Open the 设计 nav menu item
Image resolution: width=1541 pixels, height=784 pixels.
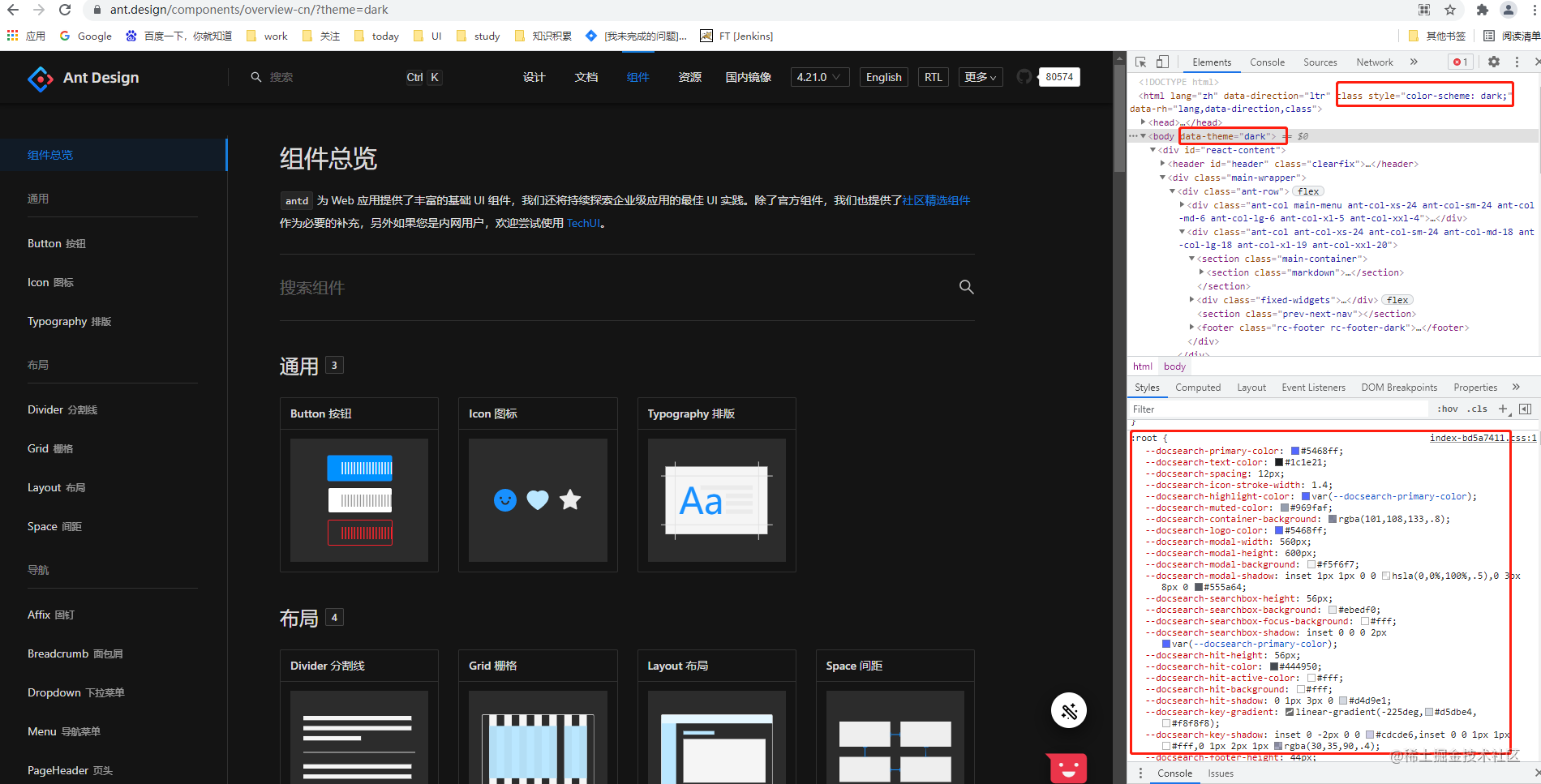point(534,77)
